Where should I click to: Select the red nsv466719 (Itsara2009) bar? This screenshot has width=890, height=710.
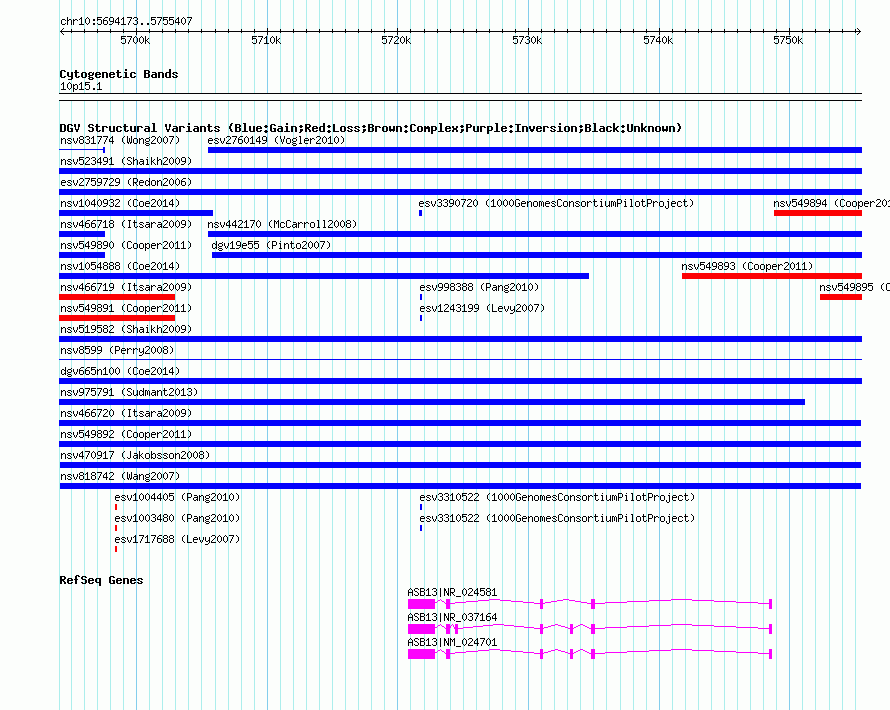pyautogui.click(x=117, y=297)
